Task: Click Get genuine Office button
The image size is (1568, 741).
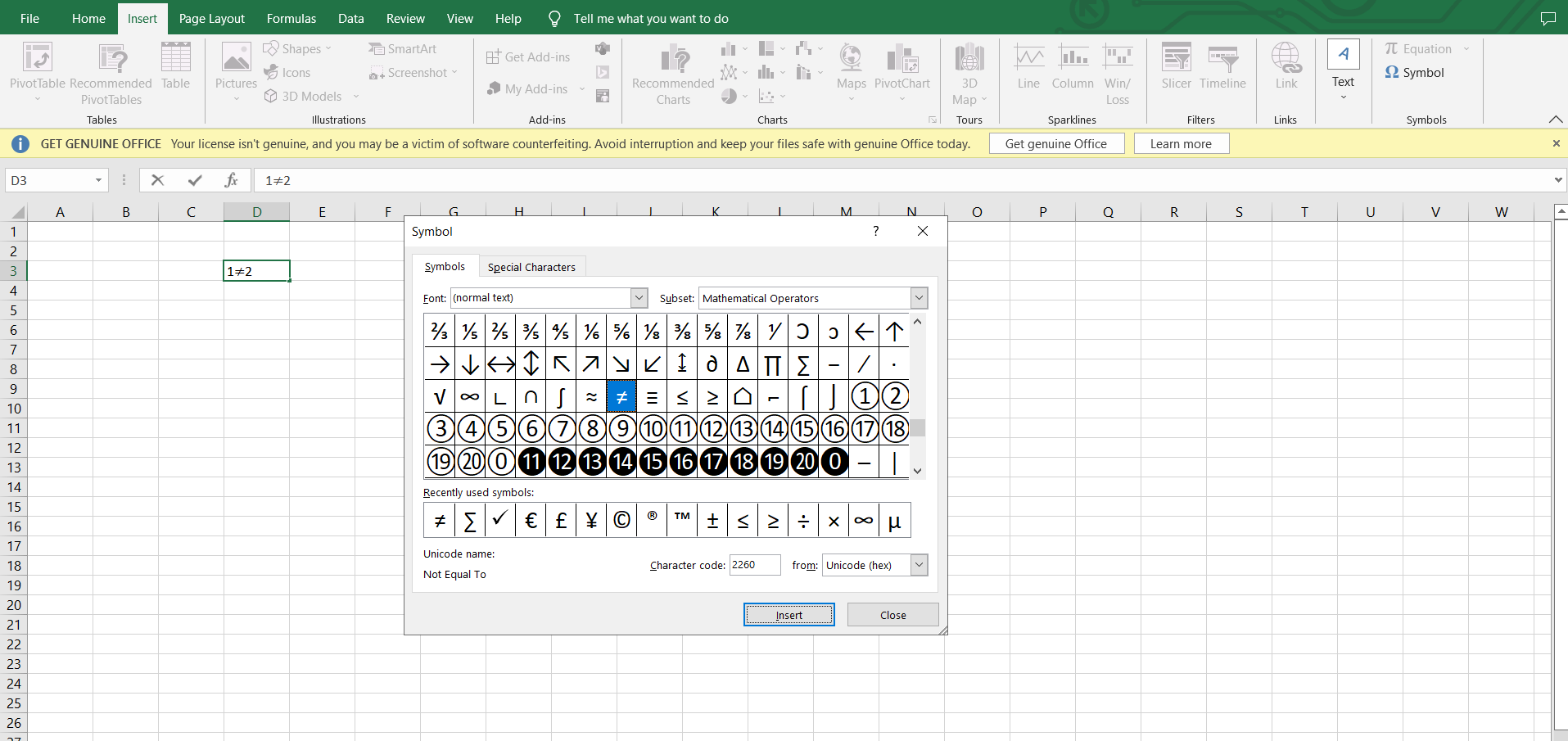Action: (x=1056, y=143)
